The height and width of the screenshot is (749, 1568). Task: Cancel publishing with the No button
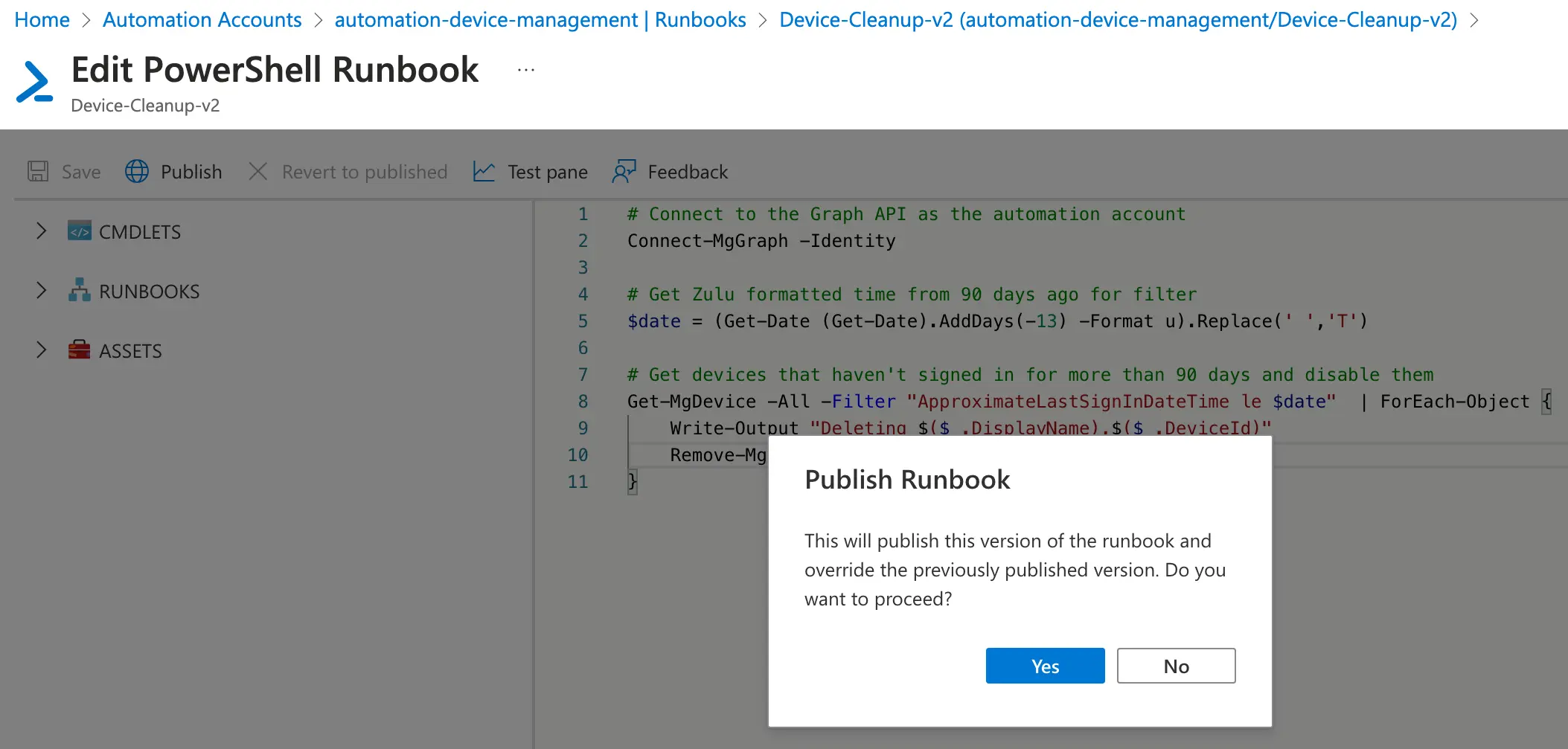[x=1176, y=666]
